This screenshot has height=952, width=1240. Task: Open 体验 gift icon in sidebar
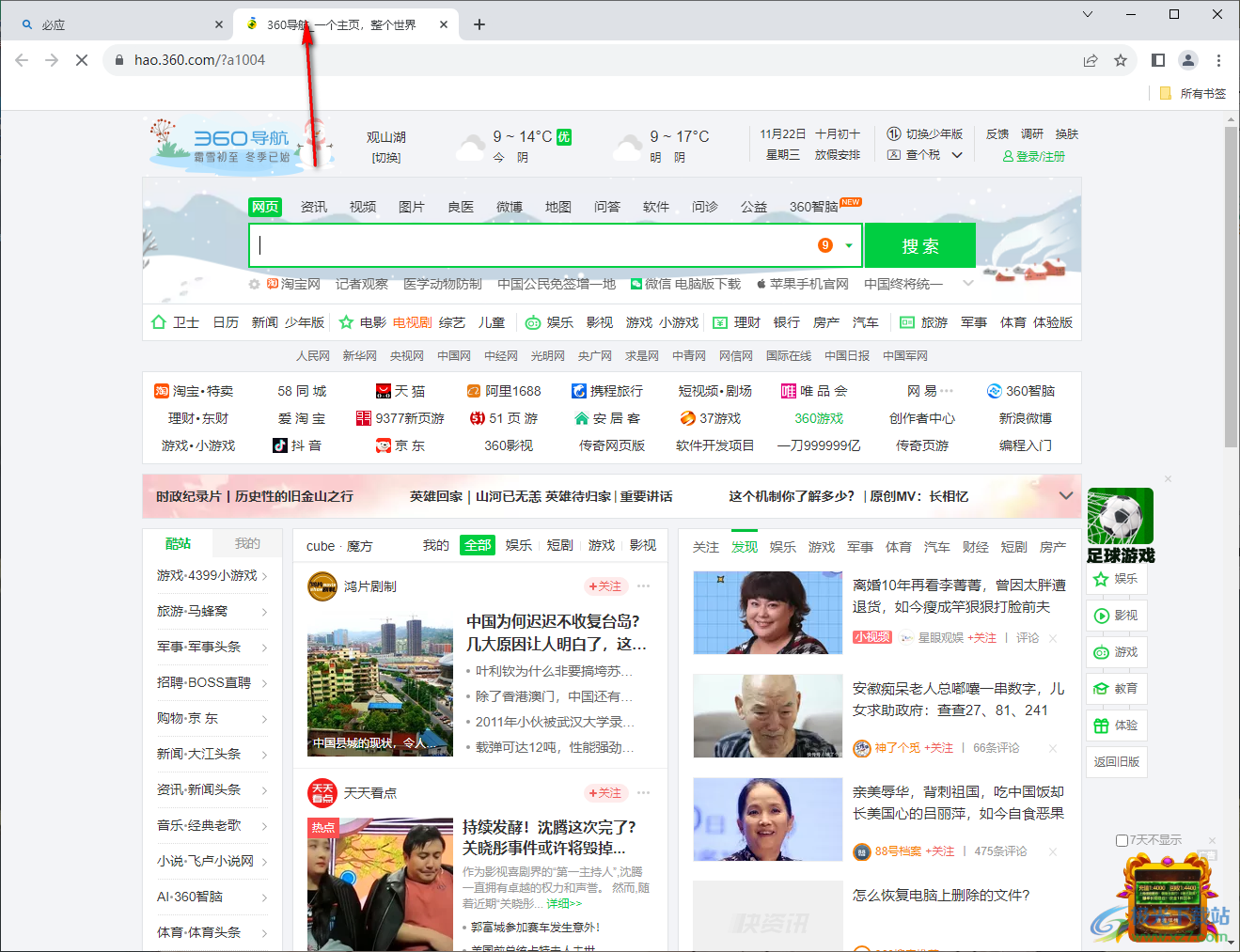point(1101,726)
